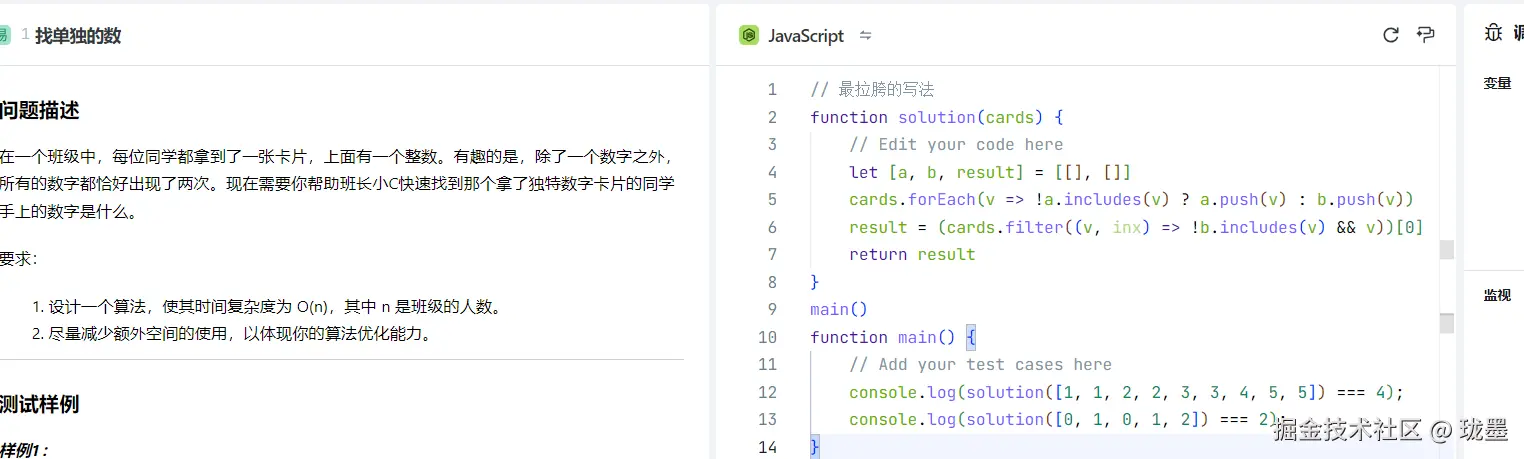Toggle breakpoint at line number 5
1524x459 pixels.
pos(771,199)
